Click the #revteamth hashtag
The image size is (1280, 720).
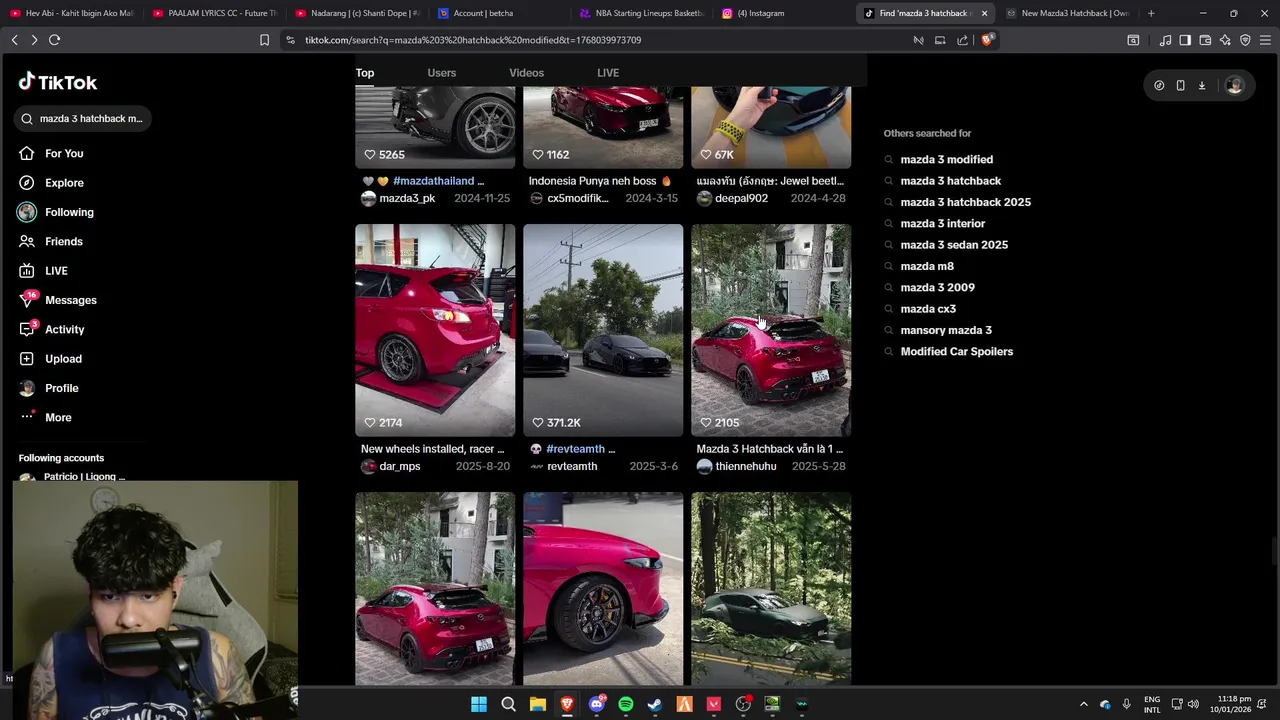575,449
